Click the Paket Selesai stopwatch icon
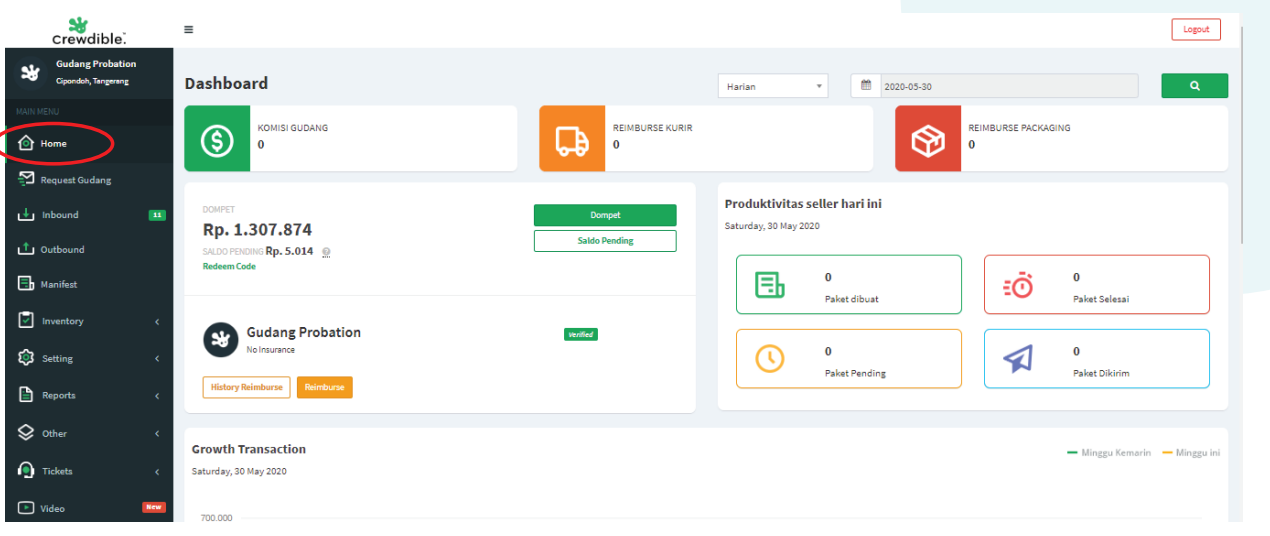The height and width of the screenshot is (536, 1270). pos(1018,285)
